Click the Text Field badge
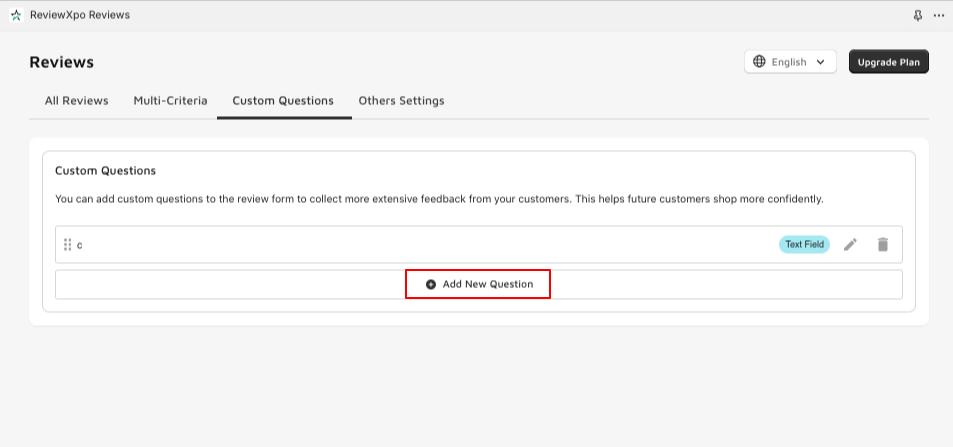The image size is (953, 447). point(804,244)
